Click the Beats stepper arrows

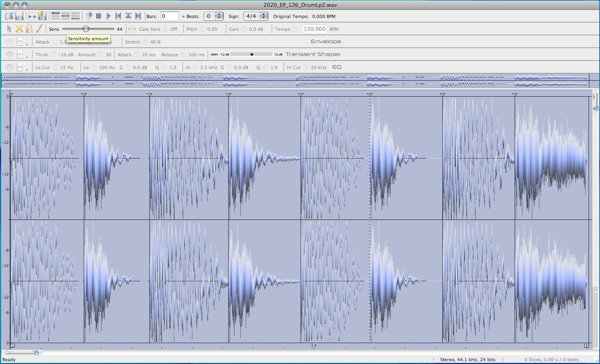coord(220,16)
